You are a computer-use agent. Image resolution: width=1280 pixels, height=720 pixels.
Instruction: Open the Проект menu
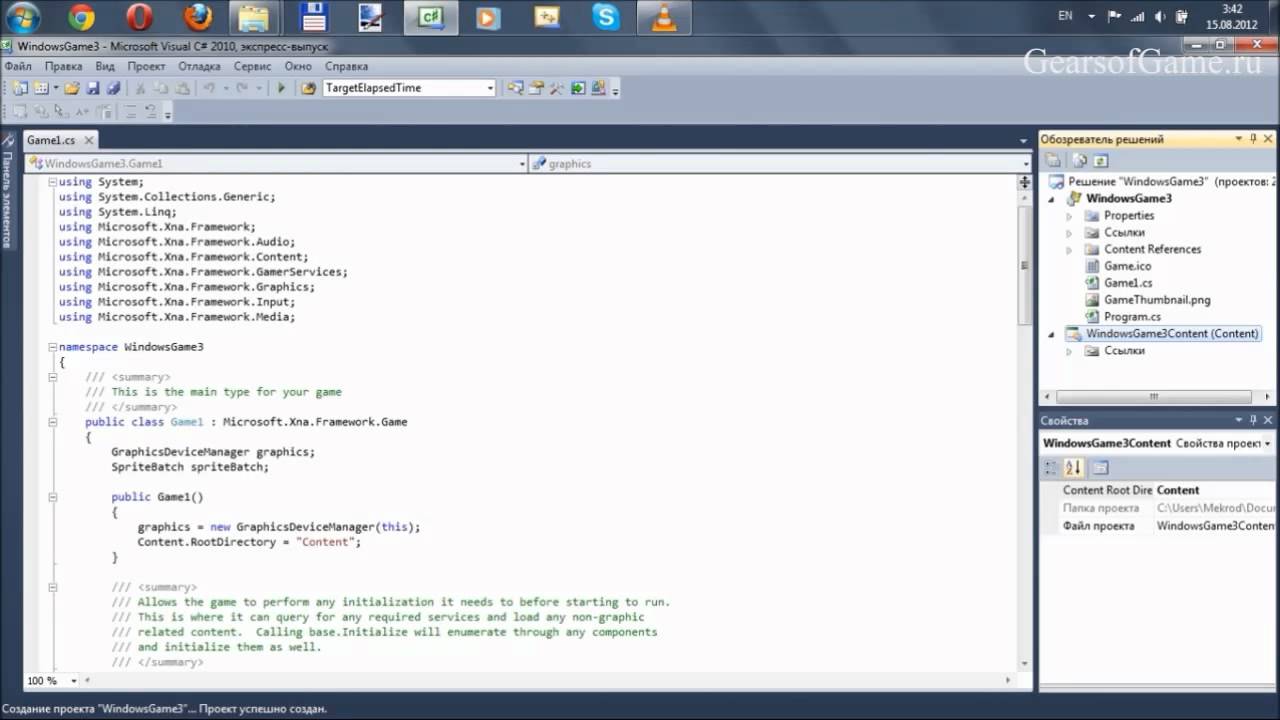tap(147, 66)
